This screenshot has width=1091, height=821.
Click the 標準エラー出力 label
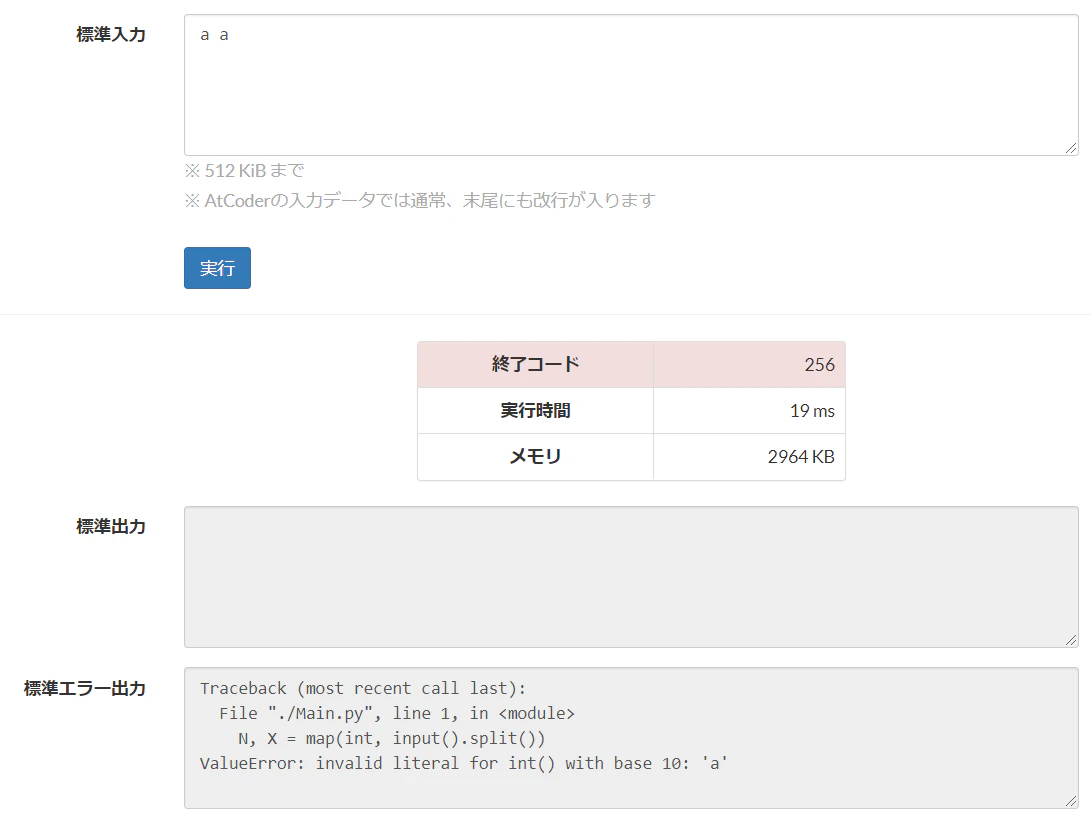85,688
